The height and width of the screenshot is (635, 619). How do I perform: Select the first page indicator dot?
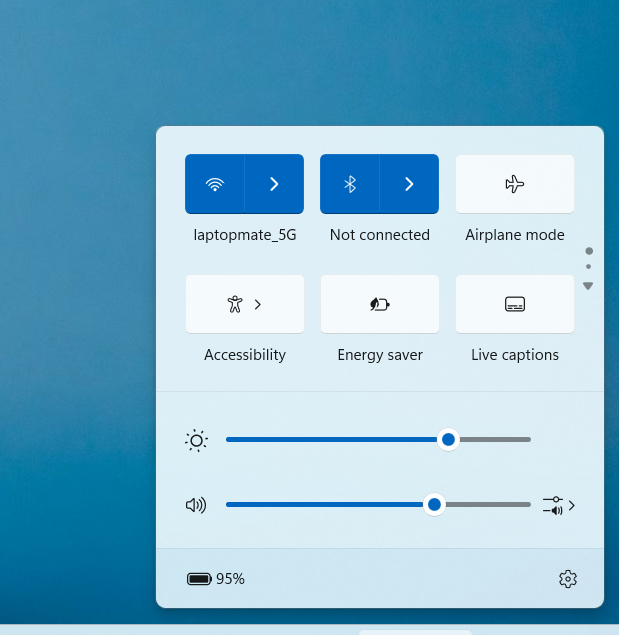point(589,251)
